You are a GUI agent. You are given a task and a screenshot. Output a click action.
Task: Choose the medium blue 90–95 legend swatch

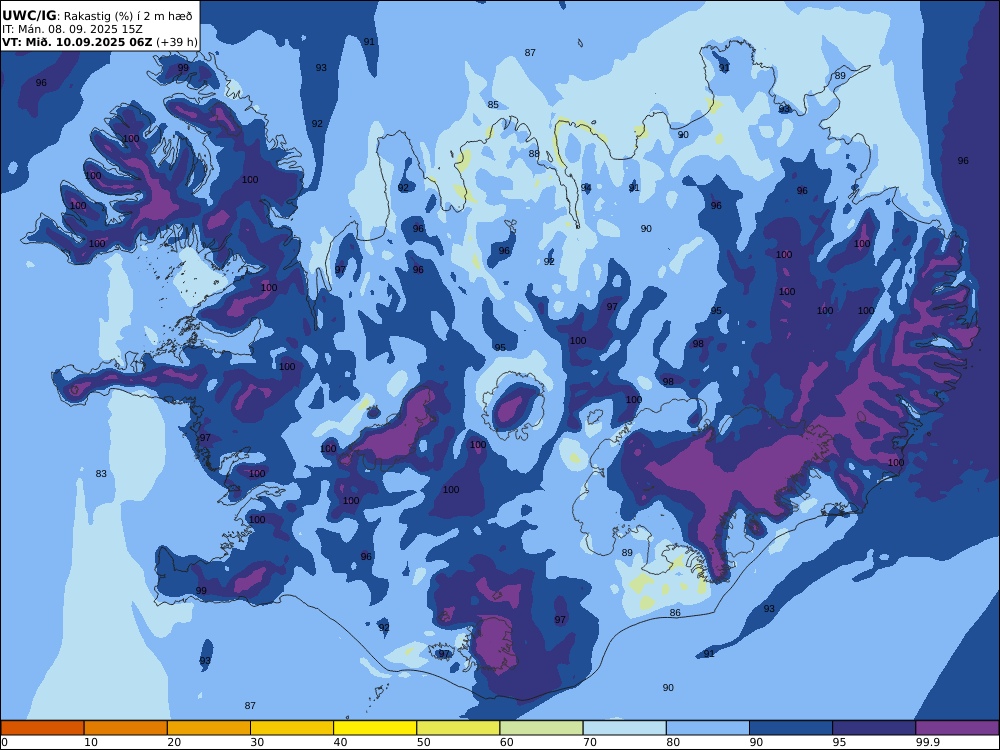click(x=791, y=728)
